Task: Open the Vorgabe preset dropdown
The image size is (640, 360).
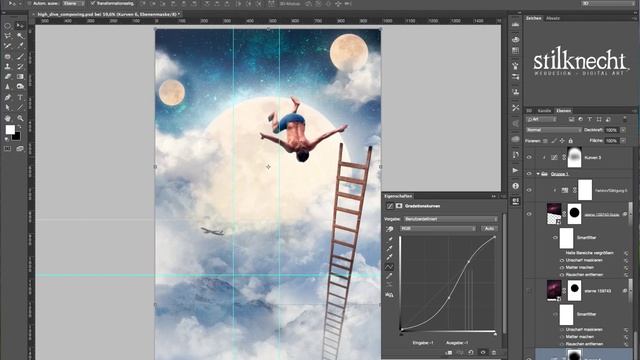Action: point(450,219)
